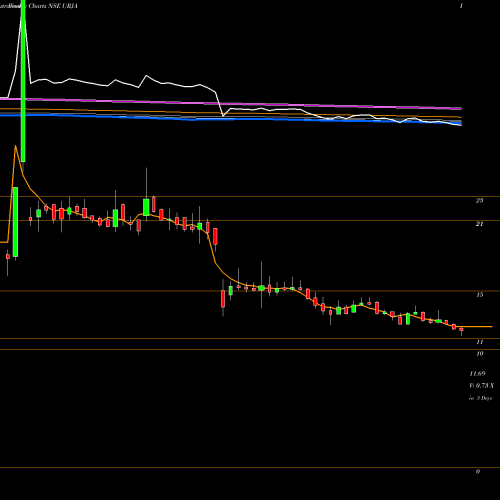The image size is (500, 500).
Task: Click the "in 3 Days" label
Action: coord(481,398)
